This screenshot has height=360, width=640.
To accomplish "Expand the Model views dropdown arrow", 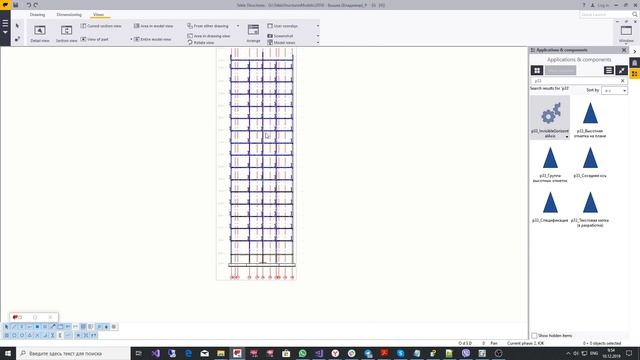I will point(318,42).
